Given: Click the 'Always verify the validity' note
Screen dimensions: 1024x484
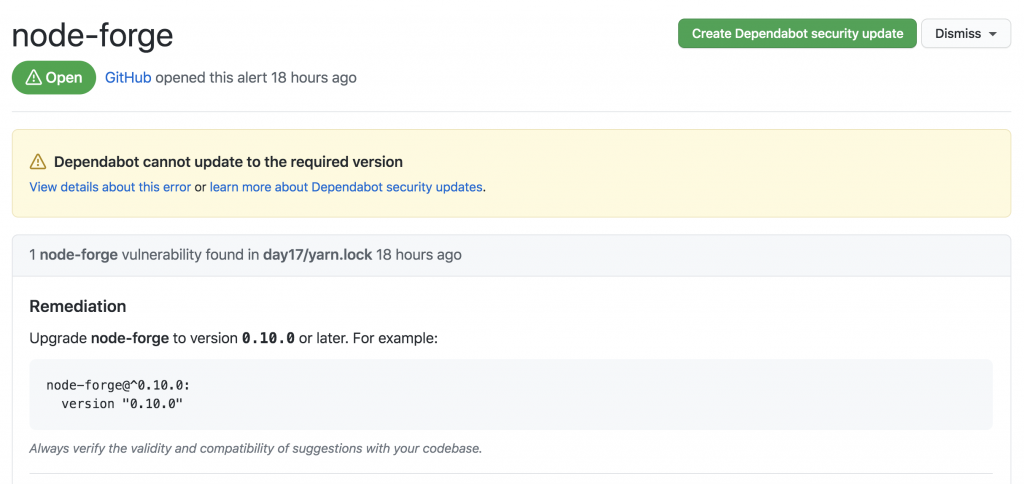Looking at the screenshot, I should tap(255, 448).
